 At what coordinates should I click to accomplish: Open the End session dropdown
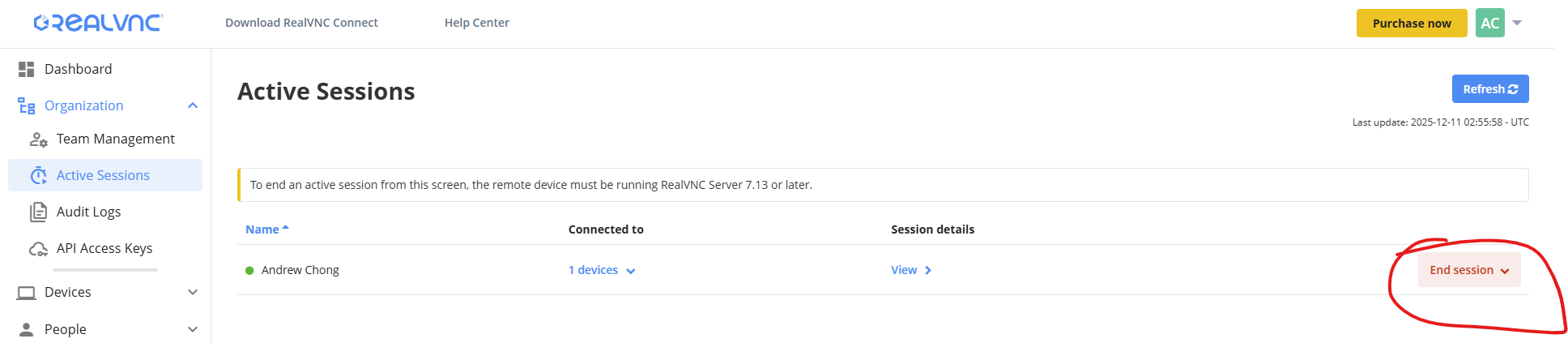(x=1468, y=271)
